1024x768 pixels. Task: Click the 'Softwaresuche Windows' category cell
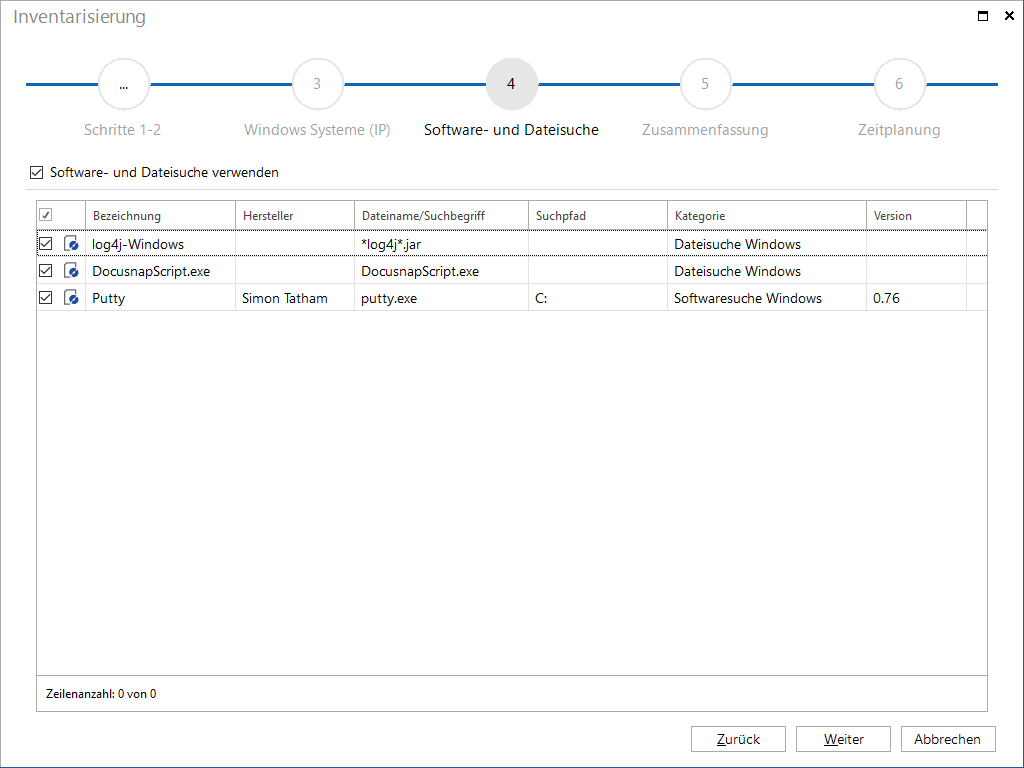coord(767,298)
